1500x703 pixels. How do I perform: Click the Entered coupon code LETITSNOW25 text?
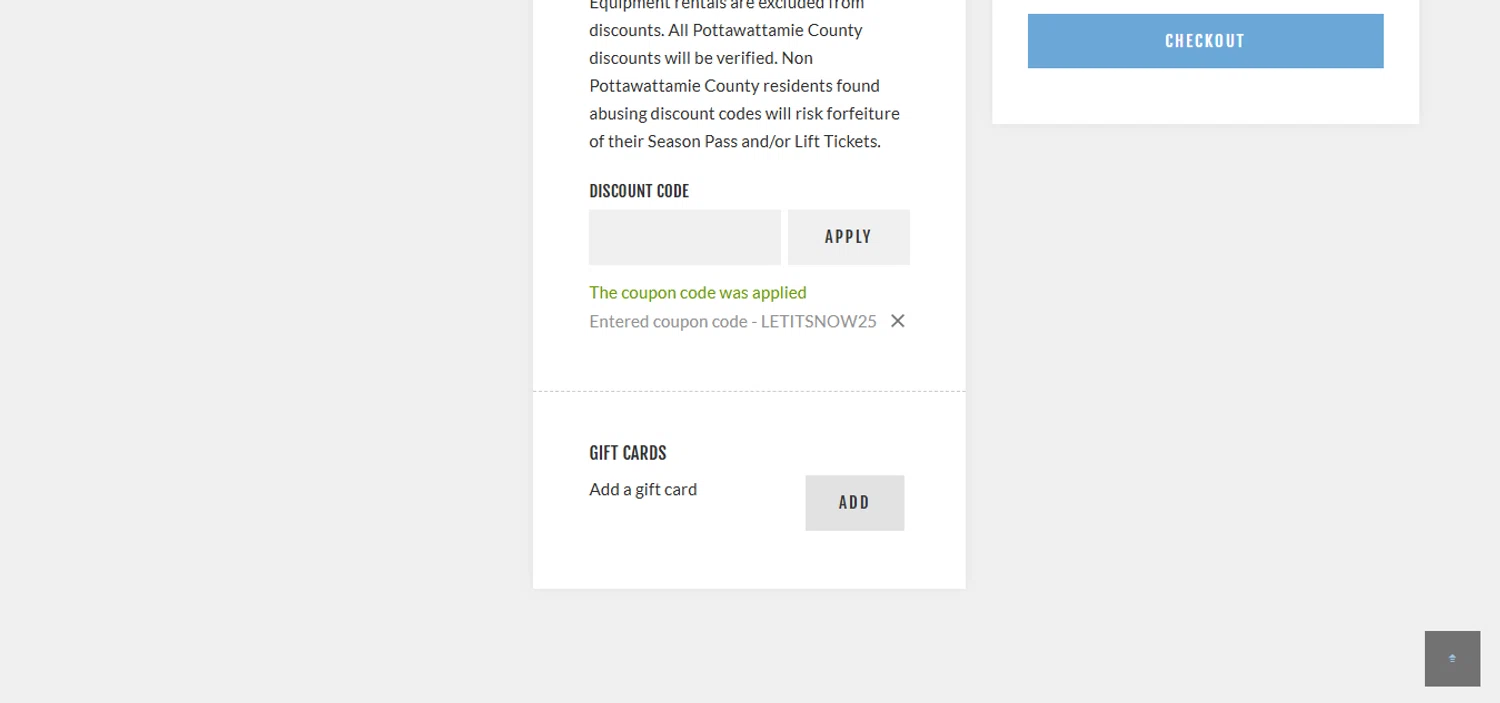point(732,321)
